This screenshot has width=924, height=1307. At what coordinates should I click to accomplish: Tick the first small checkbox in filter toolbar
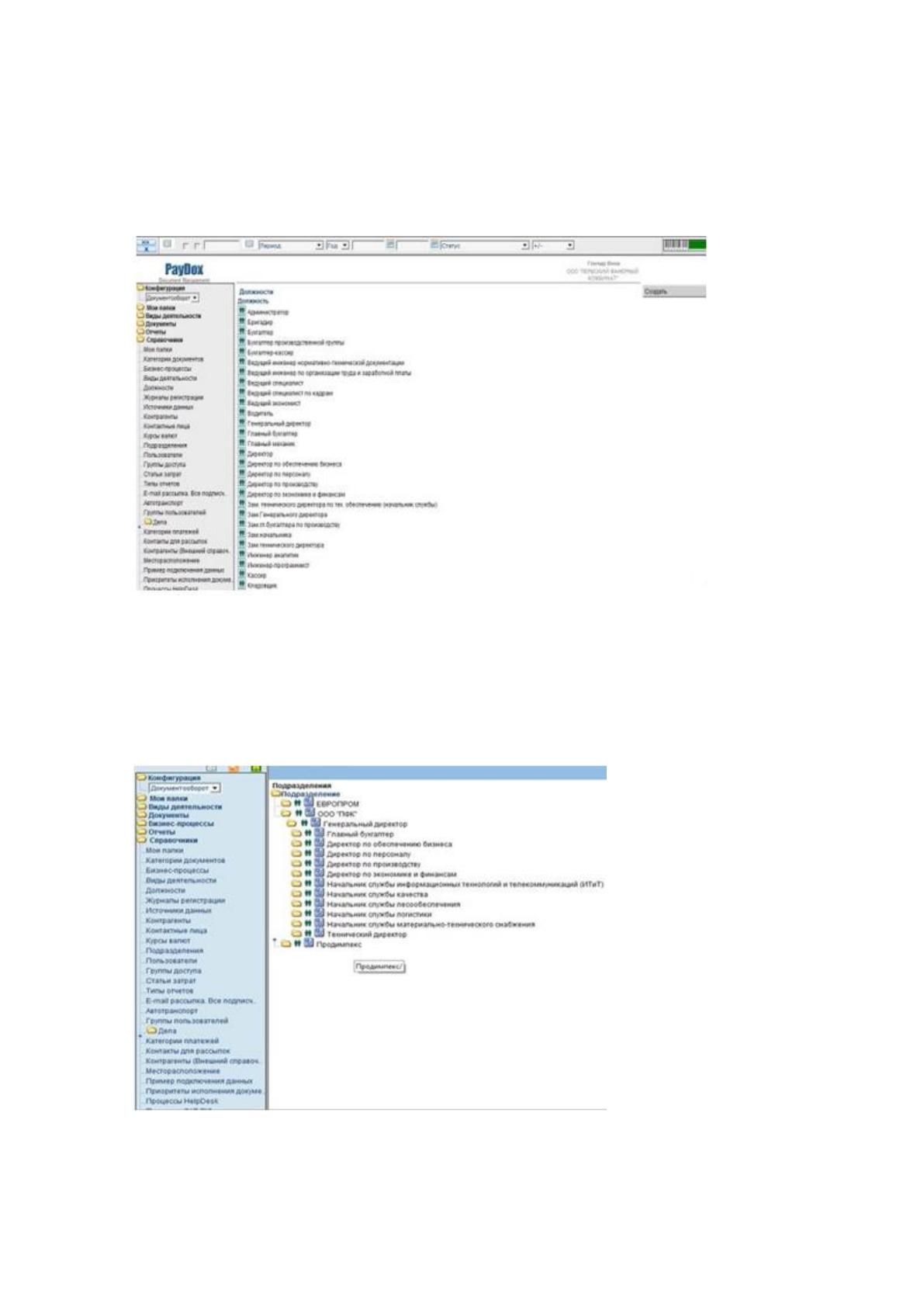187,245
